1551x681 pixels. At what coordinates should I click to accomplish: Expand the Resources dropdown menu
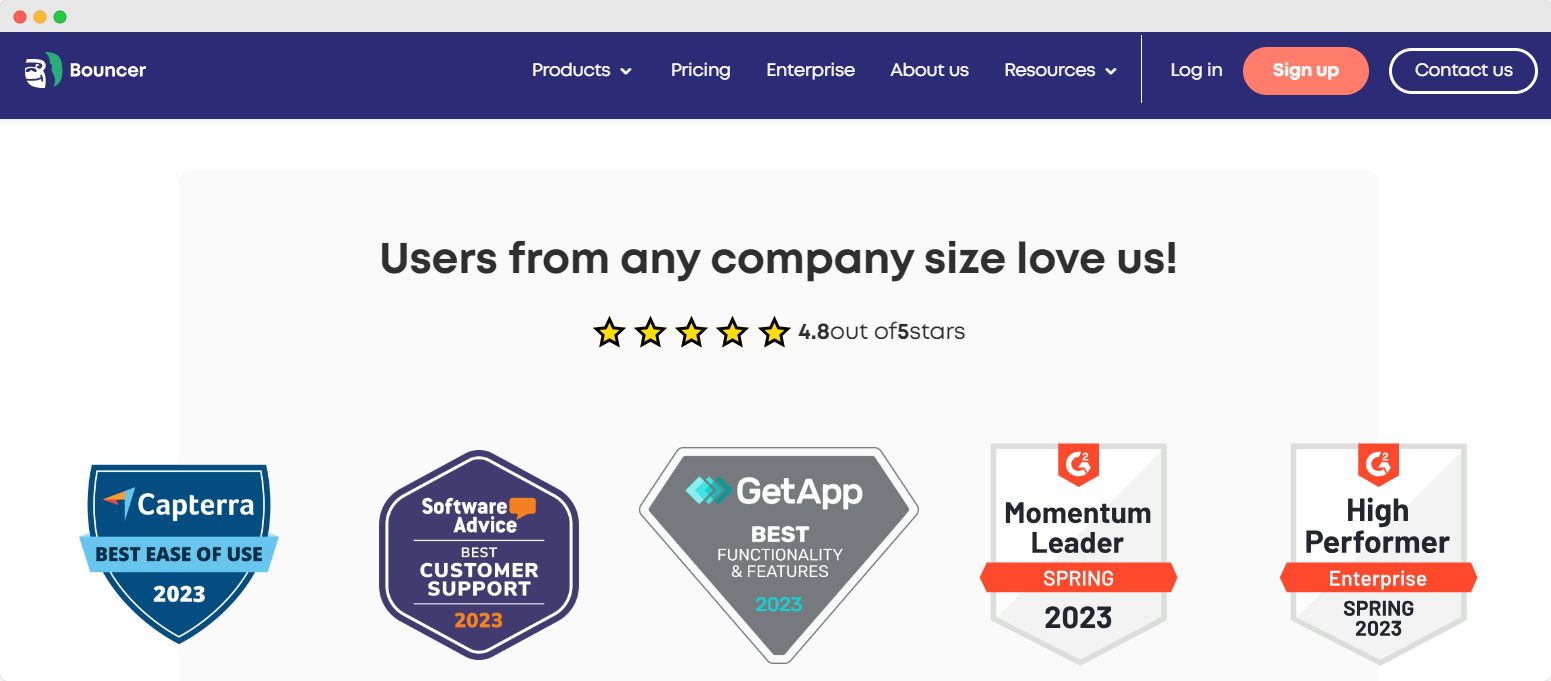pos(1050,70)
